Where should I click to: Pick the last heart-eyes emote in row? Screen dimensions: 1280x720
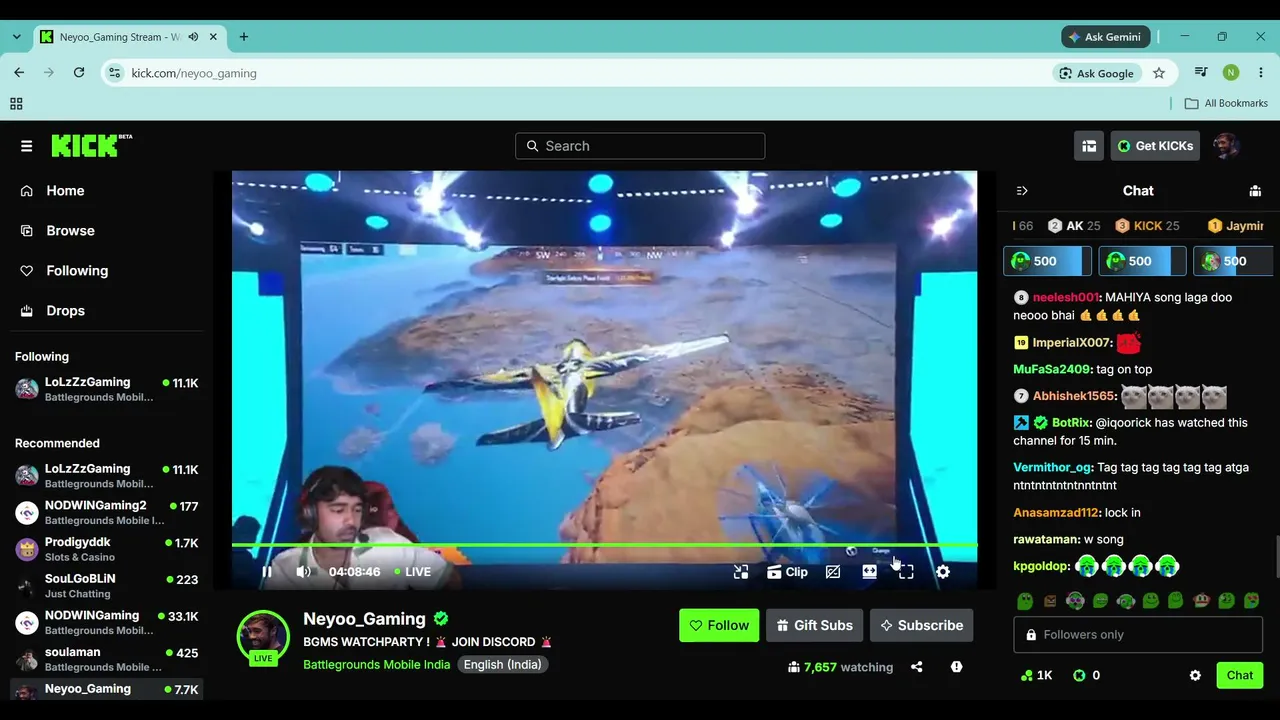coord(1251,601)
